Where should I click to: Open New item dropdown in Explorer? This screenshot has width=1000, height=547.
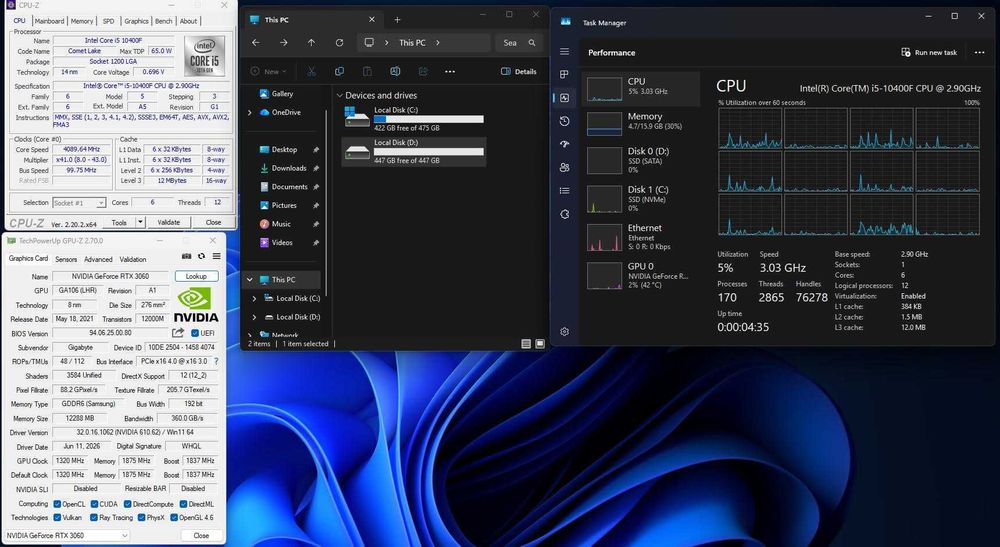(268, 71)
